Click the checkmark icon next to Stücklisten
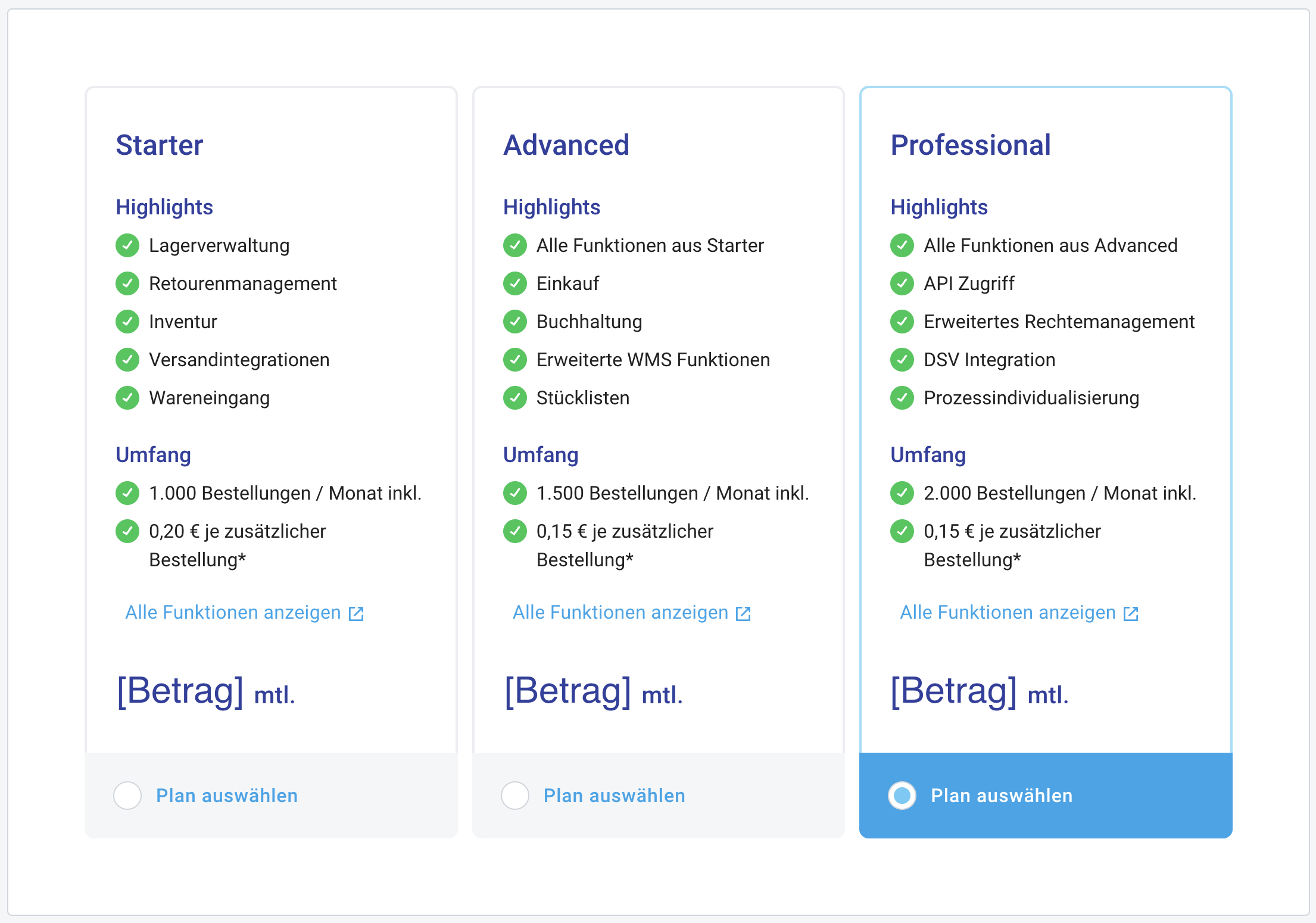The image size is (1316, 923). pos(515,398)
